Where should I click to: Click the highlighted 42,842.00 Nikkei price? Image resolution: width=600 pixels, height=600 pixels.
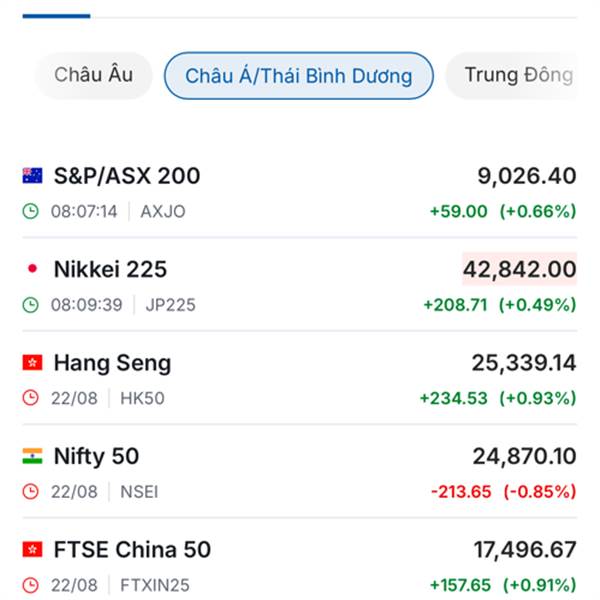pyautogui.click(x=520, y=269)
